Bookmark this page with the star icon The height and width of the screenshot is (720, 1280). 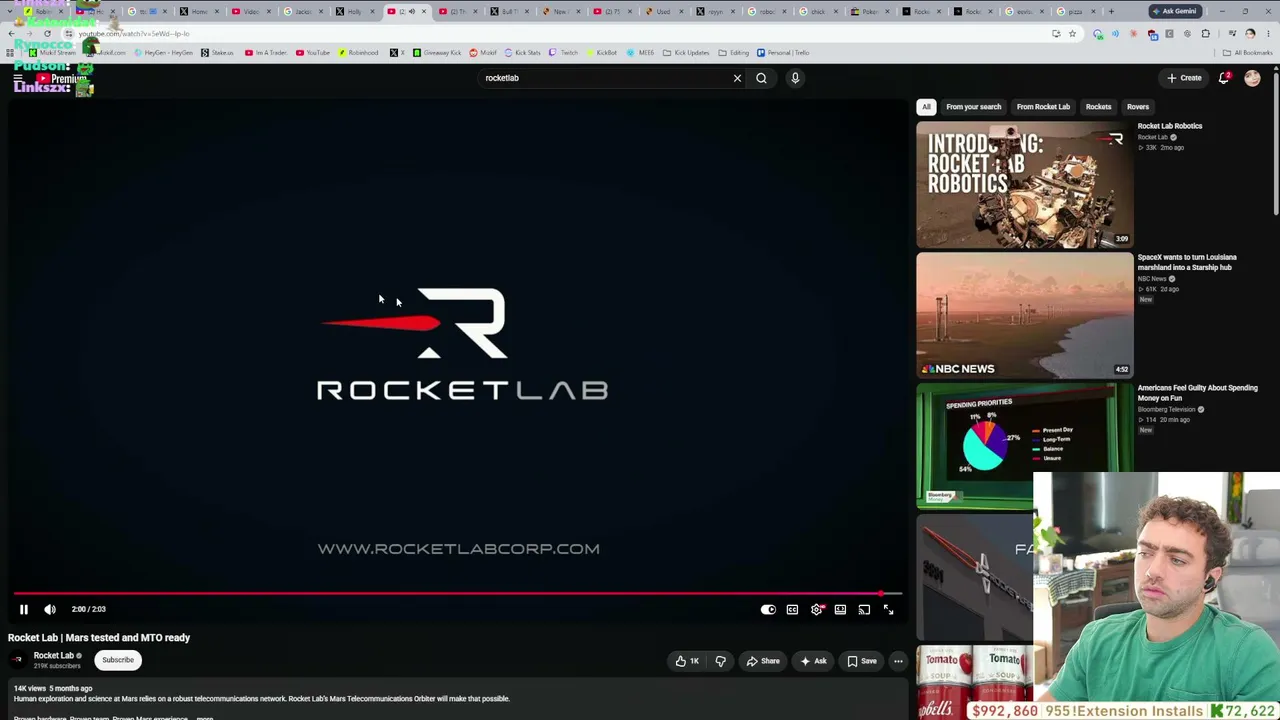point(1072,34)
